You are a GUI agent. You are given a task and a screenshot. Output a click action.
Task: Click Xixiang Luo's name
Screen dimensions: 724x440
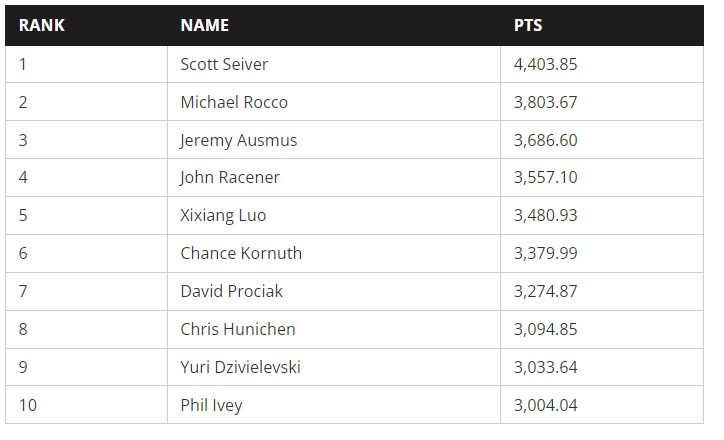pyautogui.click(x=222, y=216)
